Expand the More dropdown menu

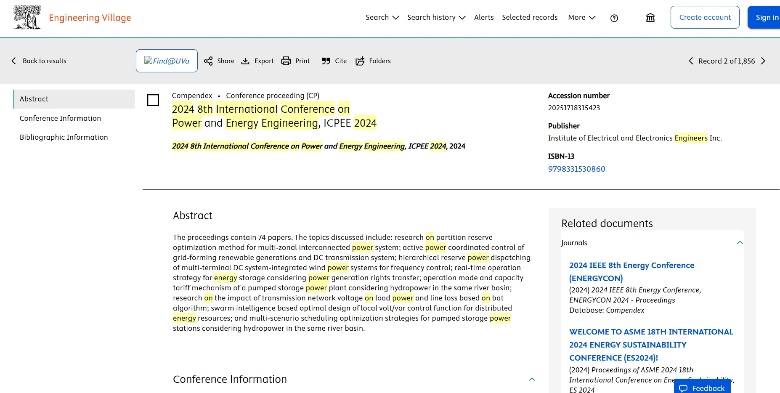(x=582, y=17)
